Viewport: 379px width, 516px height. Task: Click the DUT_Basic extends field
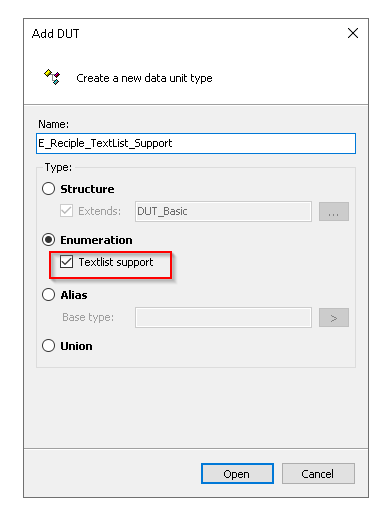(223, 211)
